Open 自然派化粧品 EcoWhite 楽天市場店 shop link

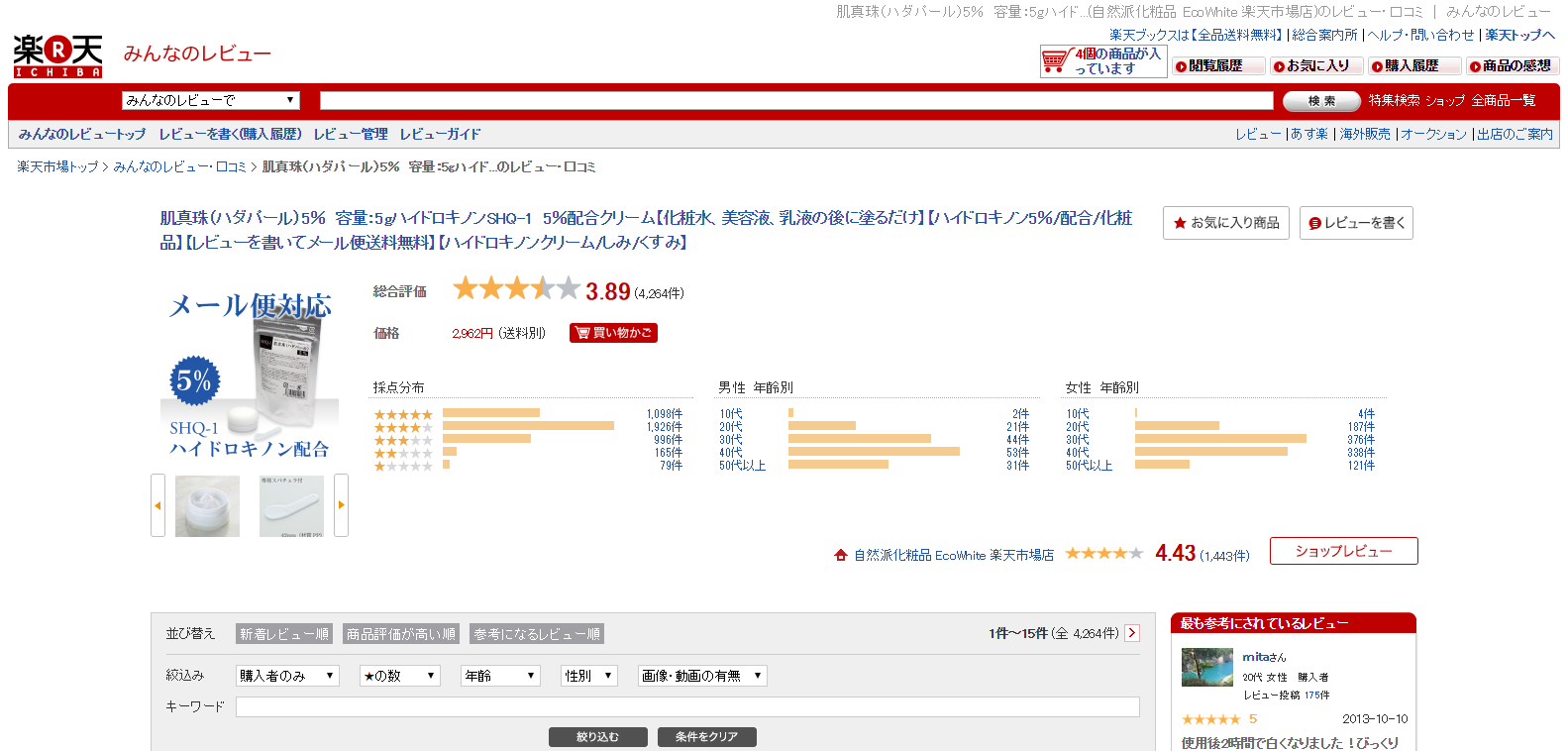[x=954, y=555]
